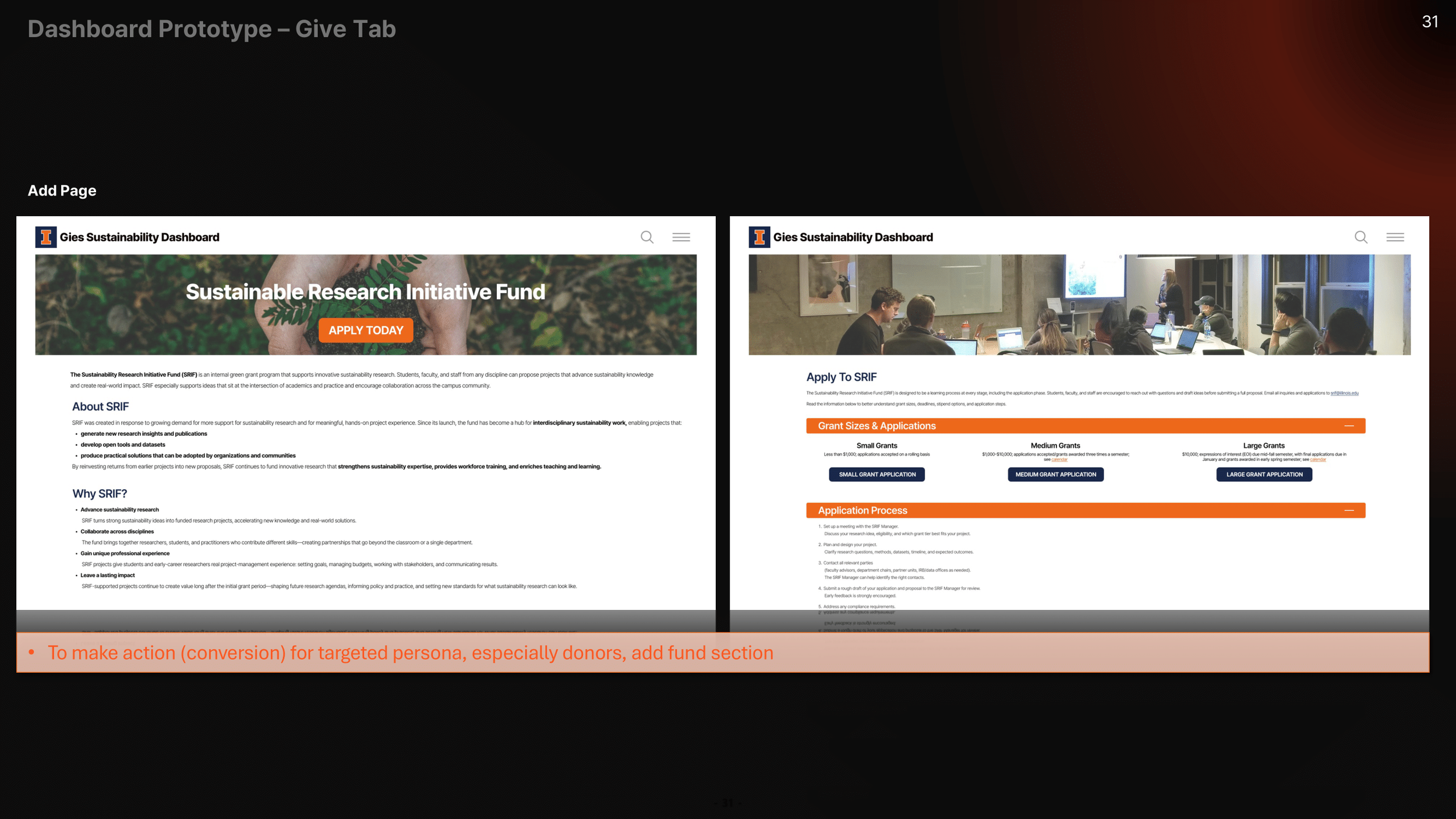
Task: Open the Medium Grant Application button
Action: [x=1055, y=474]
